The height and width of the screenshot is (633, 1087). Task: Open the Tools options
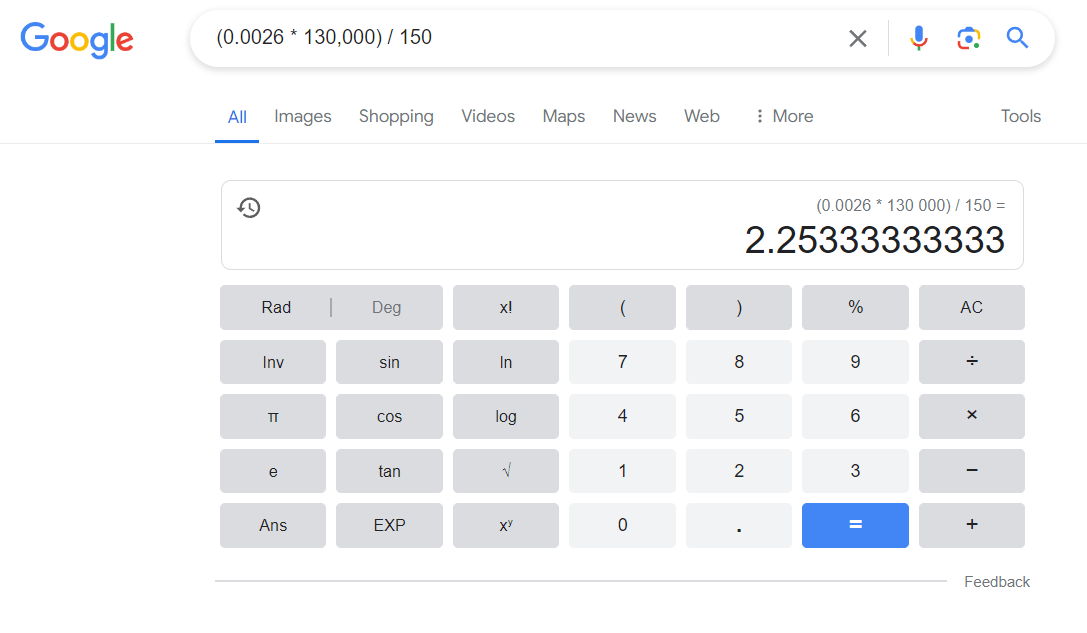(x=1020, y=116)
